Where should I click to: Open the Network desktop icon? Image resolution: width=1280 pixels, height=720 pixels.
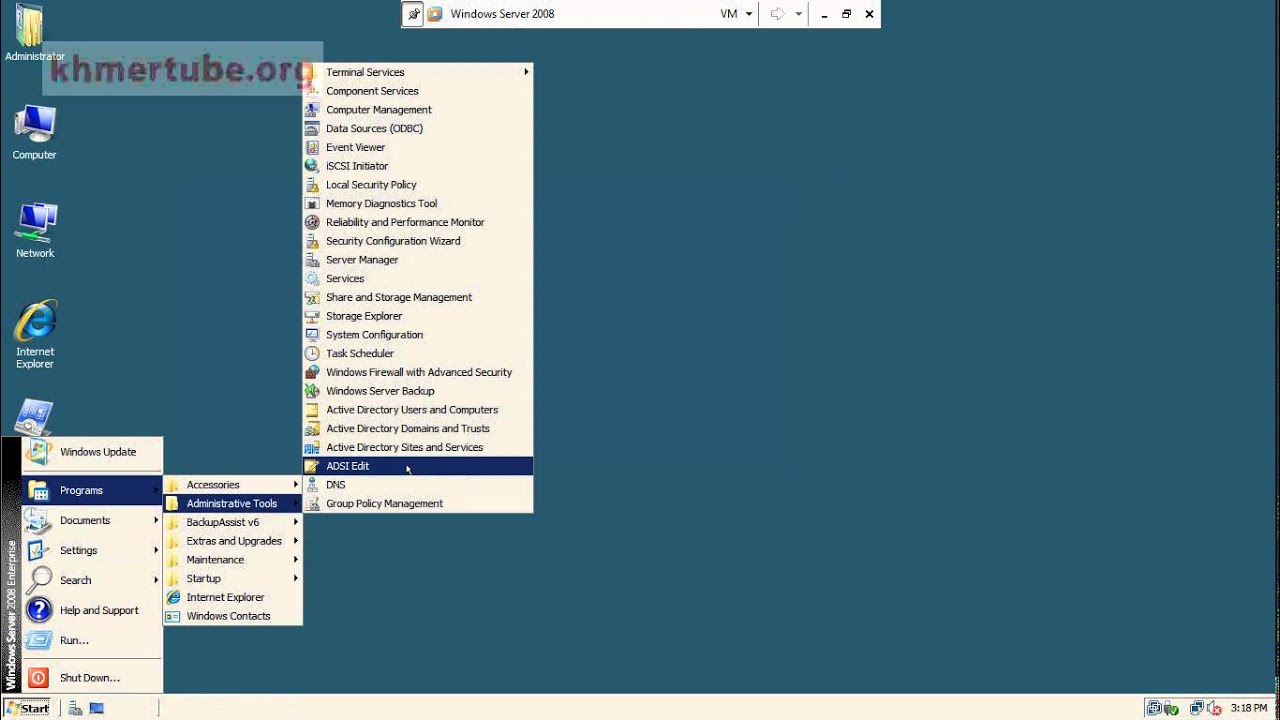35,231
